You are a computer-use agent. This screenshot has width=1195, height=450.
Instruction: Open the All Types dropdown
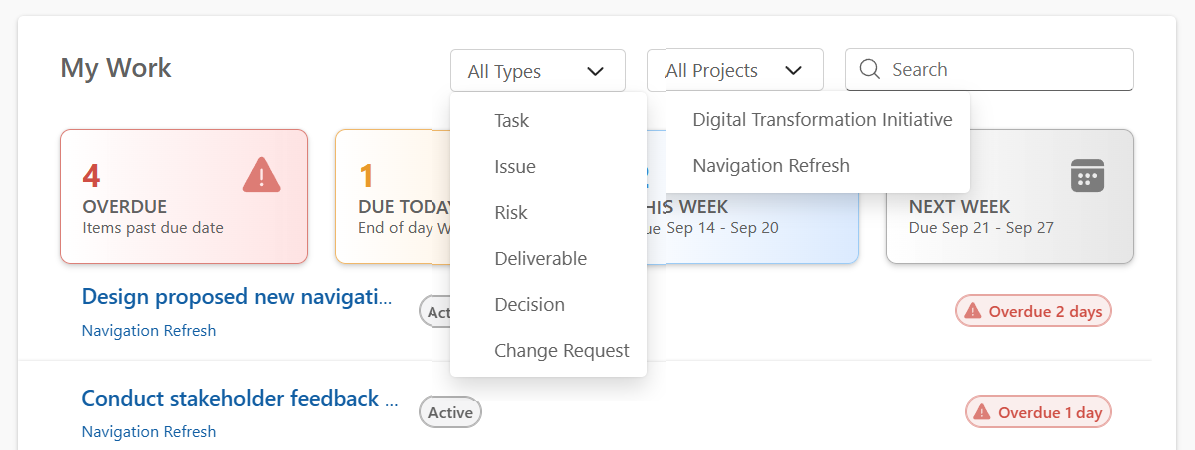[537, 71]
